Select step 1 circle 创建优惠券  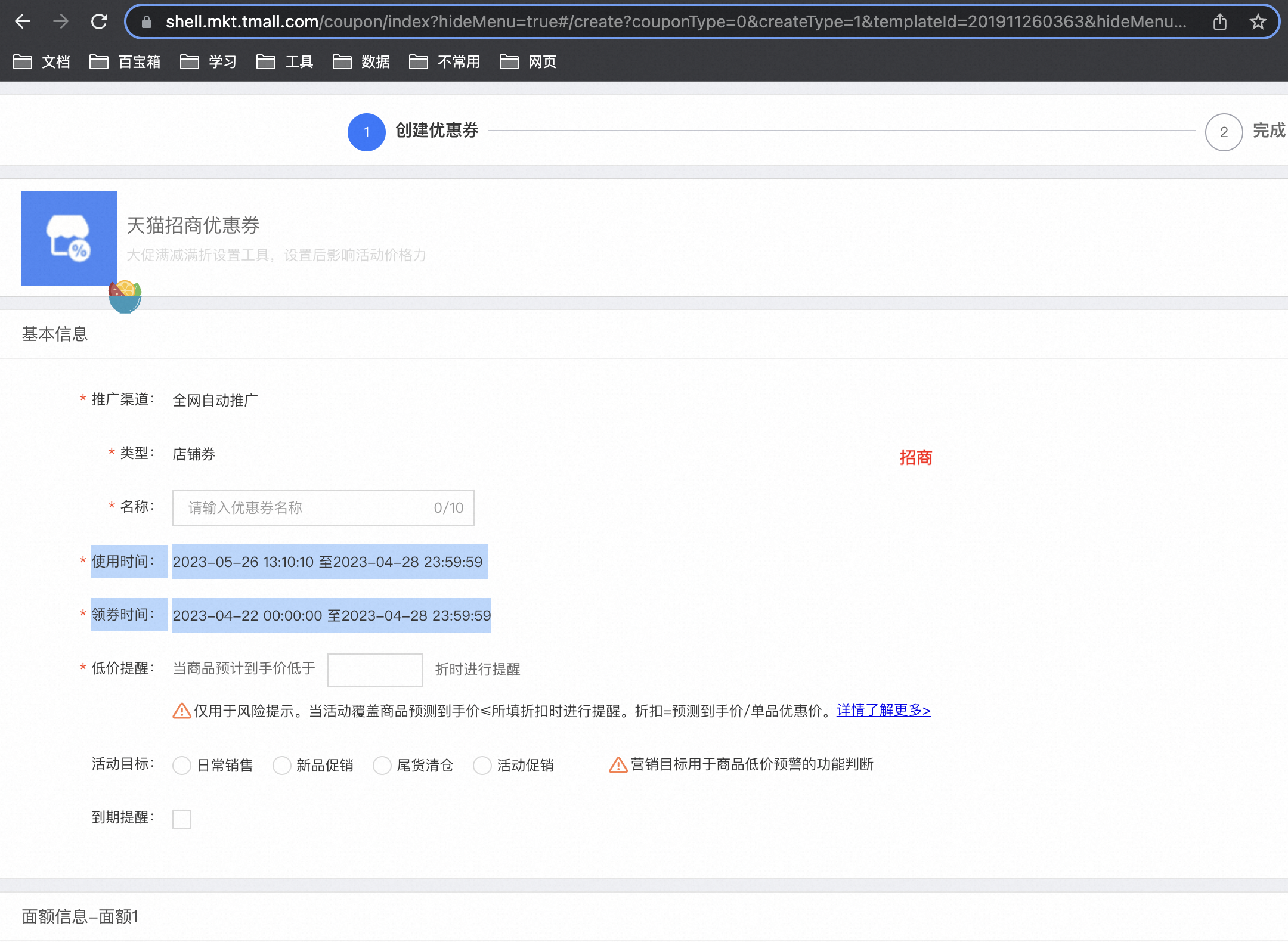(x=367, y=132)
